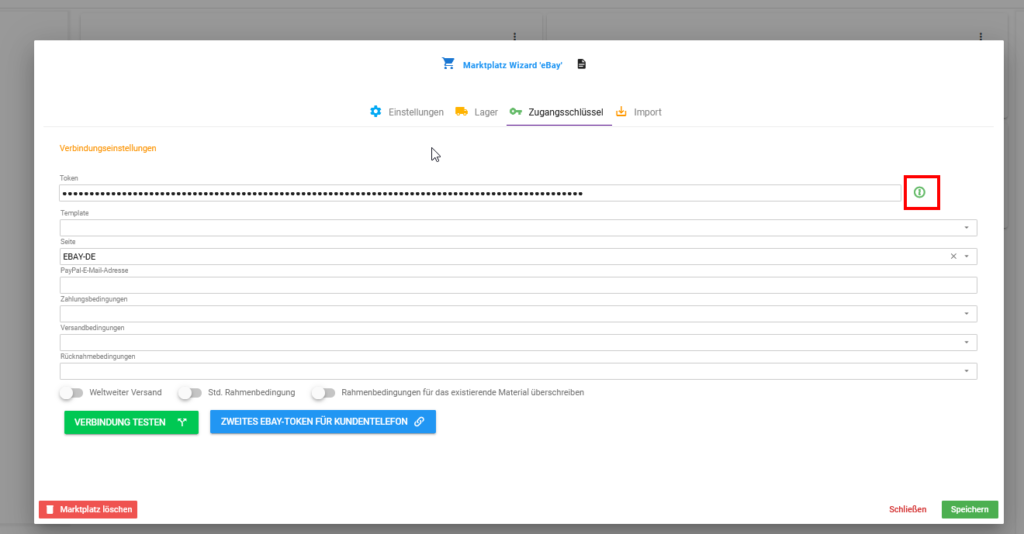Toggle Std. Rahmenbedingung switch
Image resolution: width=1024 pixels, height=534 pixels.
pos(190,393)
